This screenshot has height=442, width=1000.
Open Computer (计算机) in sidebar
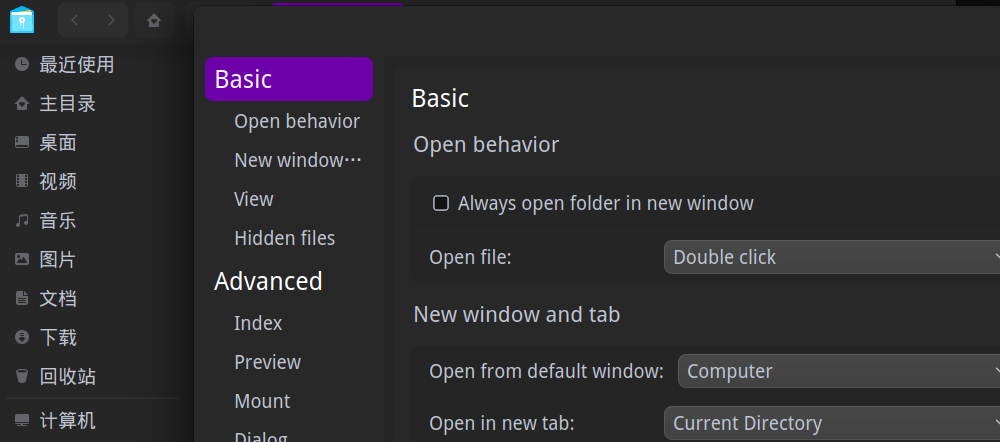[x=67, y=420]
